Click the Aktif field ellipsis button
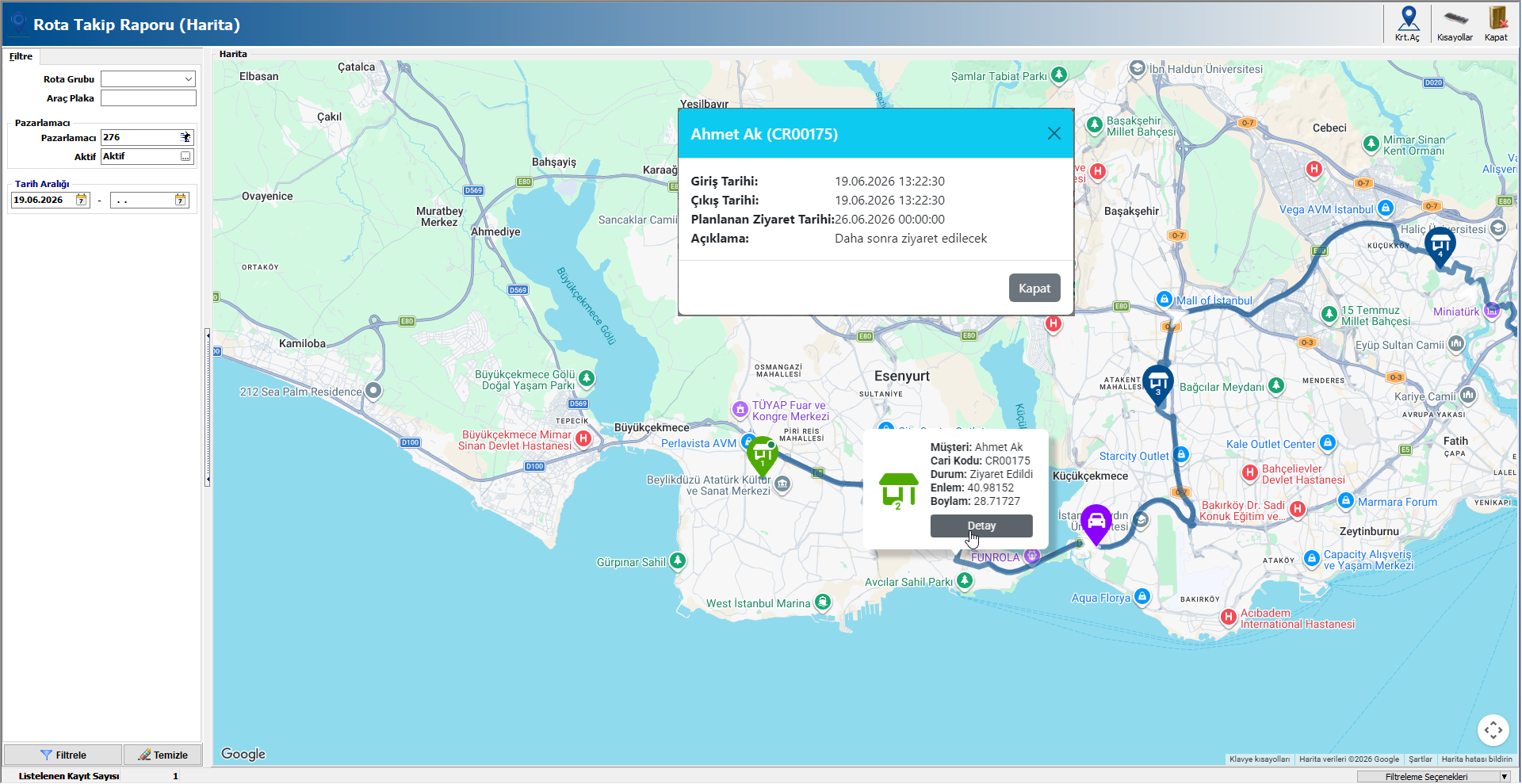Viewport: 1522px width, 784px height. pos(185,157)
